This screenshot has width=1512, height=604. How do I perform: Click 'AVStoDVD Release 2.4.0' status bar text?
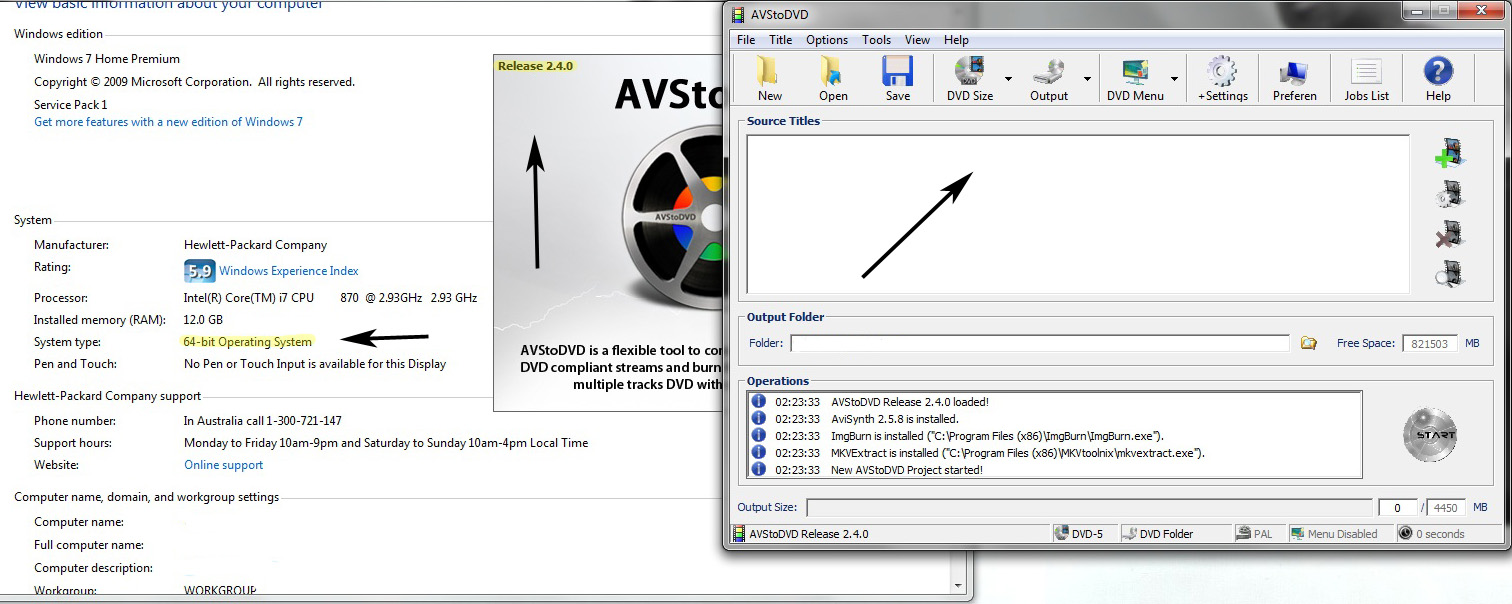click(x=809, y=534)
